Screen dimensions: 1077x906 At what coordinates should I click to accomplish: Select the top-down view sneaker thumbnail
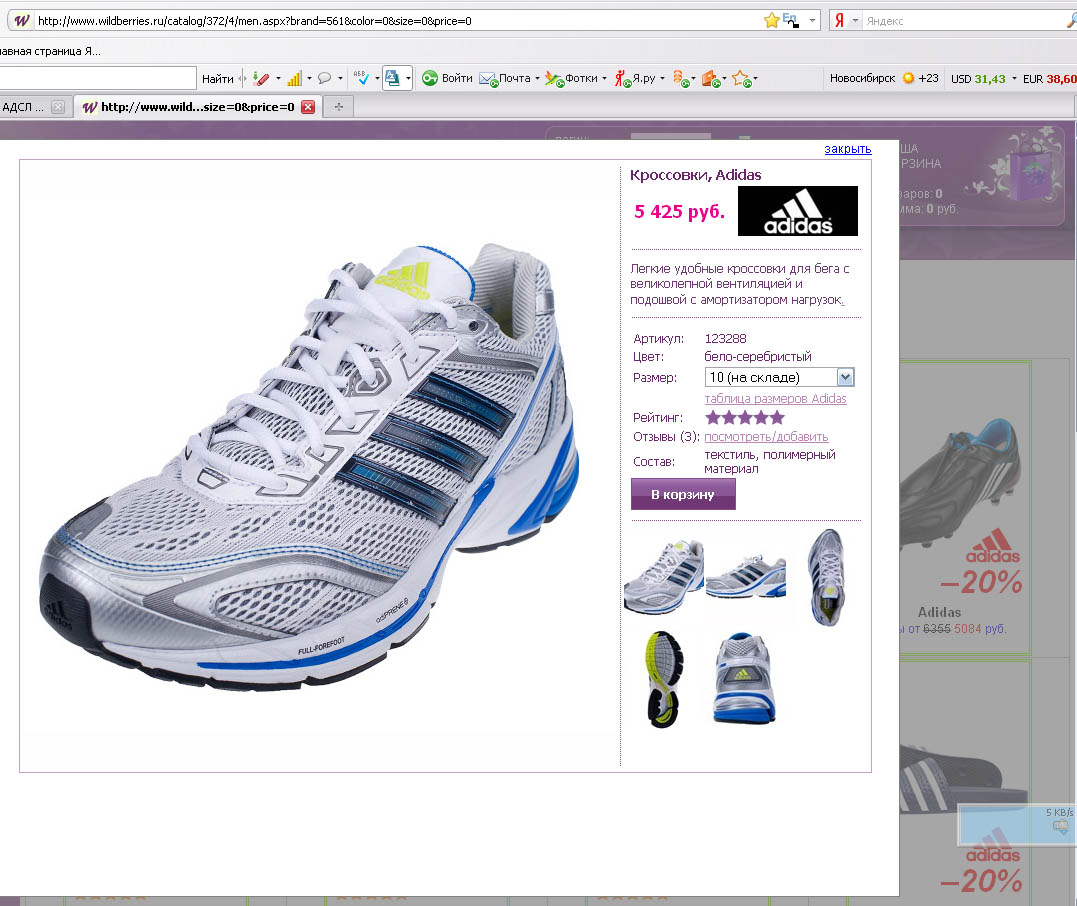pos(826,577)
